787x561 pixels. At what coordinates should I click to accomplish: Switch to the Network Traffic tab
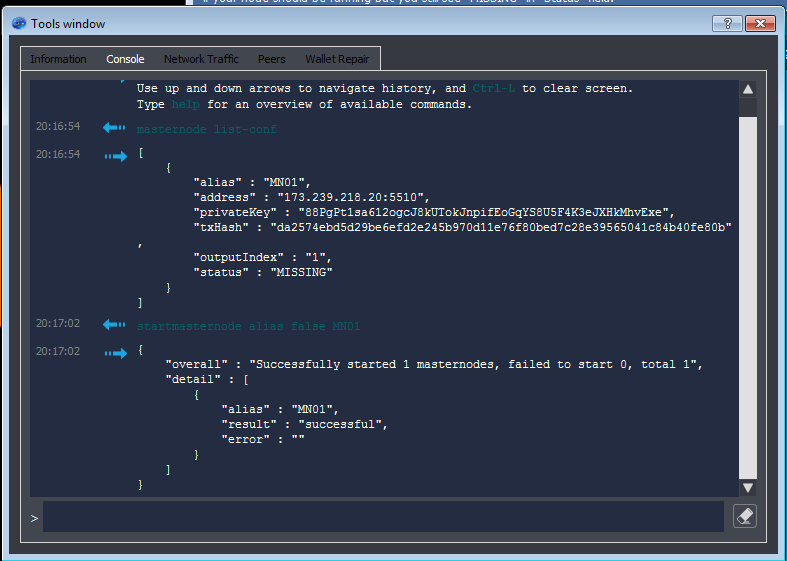pyautogui.click(x=201, y=59)
